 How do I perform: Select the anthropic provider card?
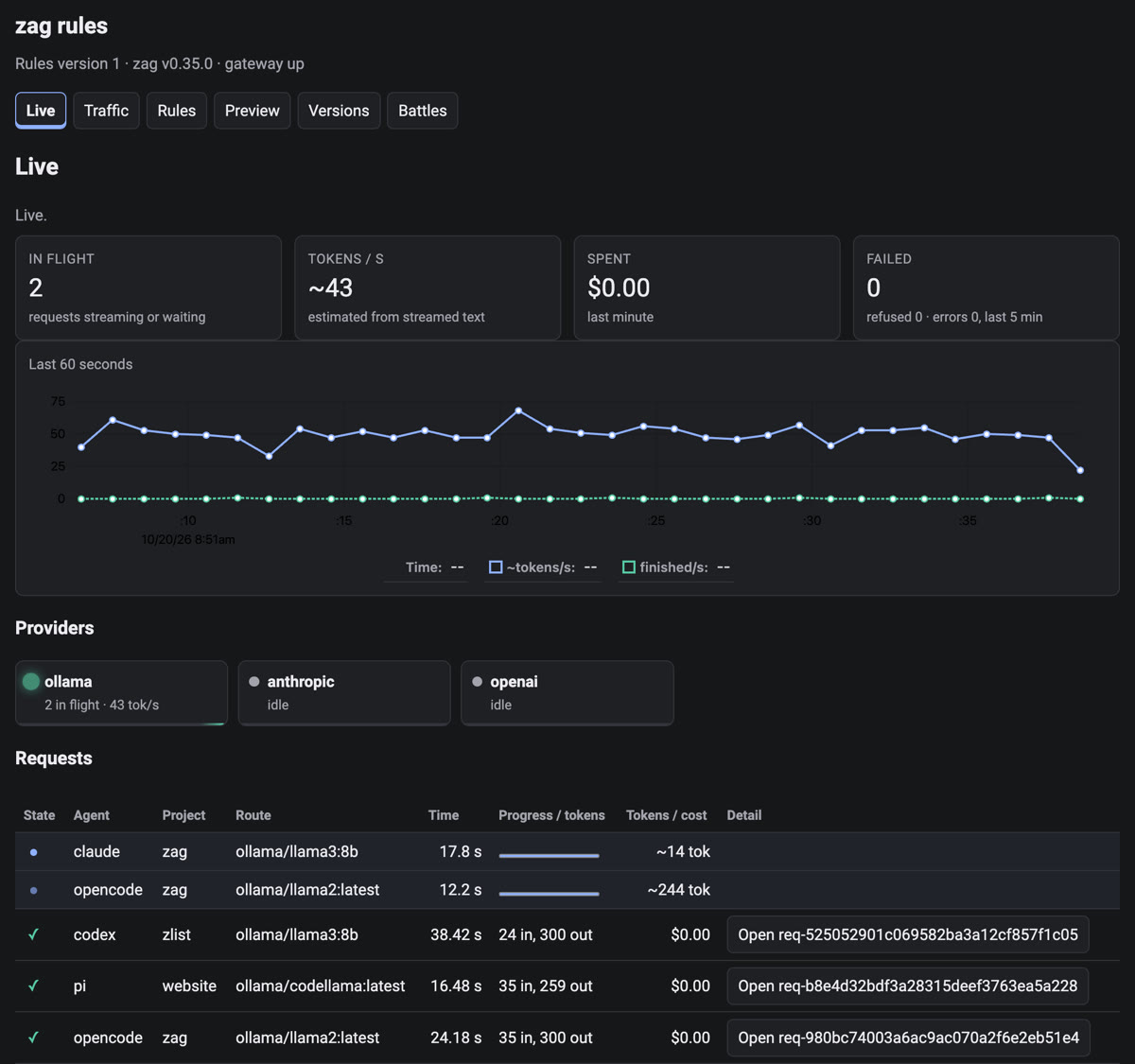[344, 693]
